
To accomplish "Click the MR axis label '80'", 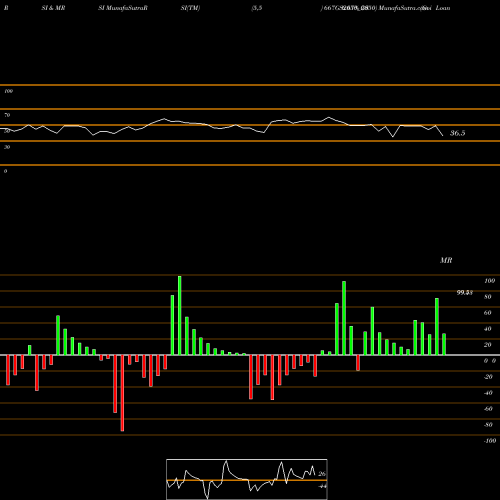I will point(488,297).
